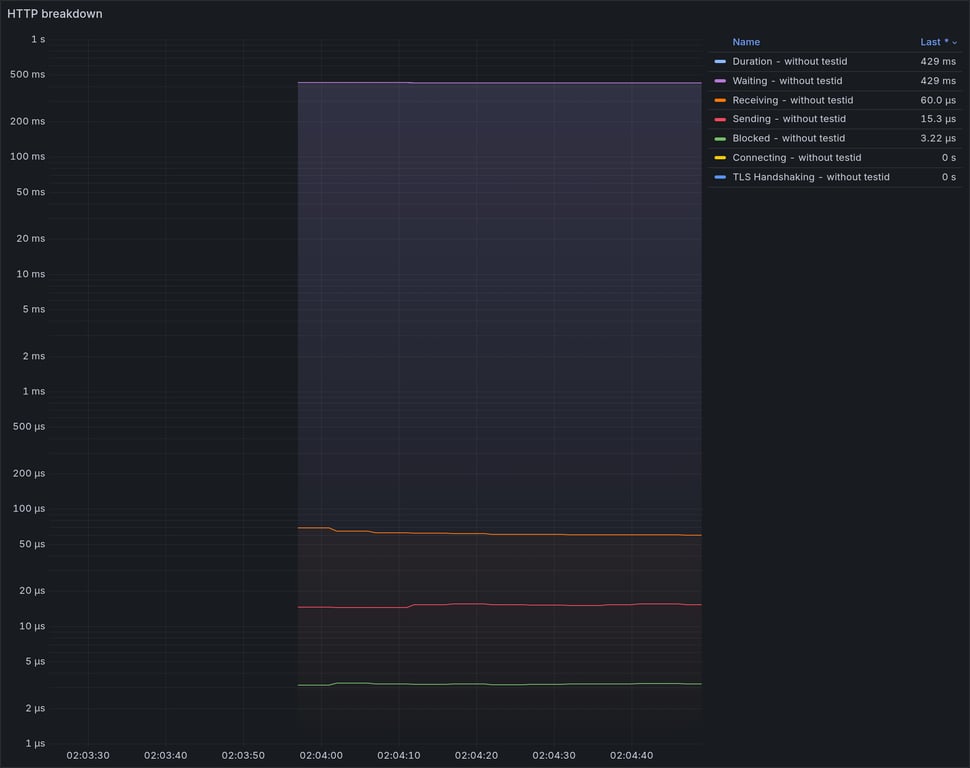The image size is (970, 768).
Task: Click the 10 ms y-axis label
Action: 30,274
